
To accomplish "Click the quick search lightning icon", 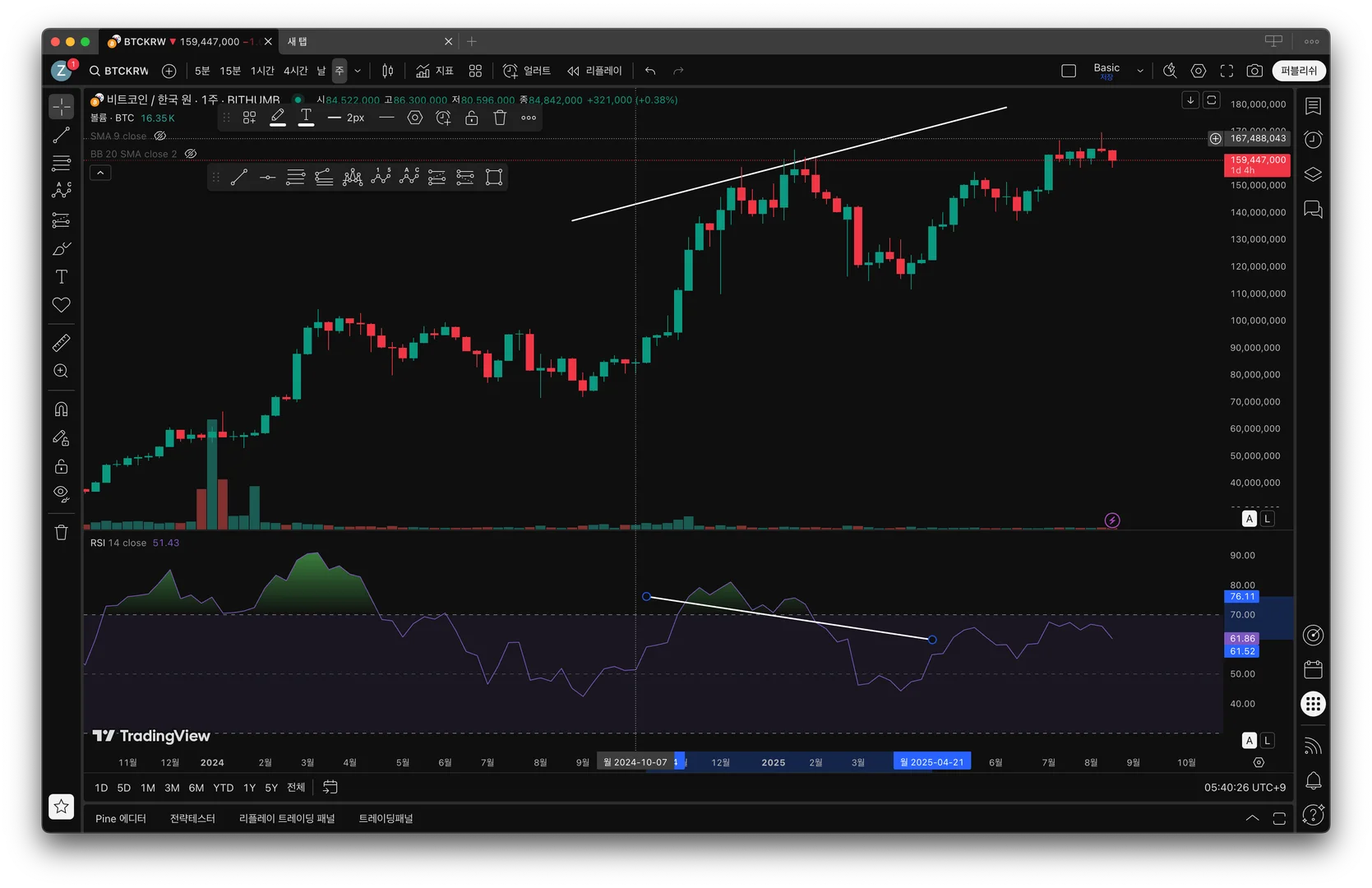I will tap(1170, 71).
